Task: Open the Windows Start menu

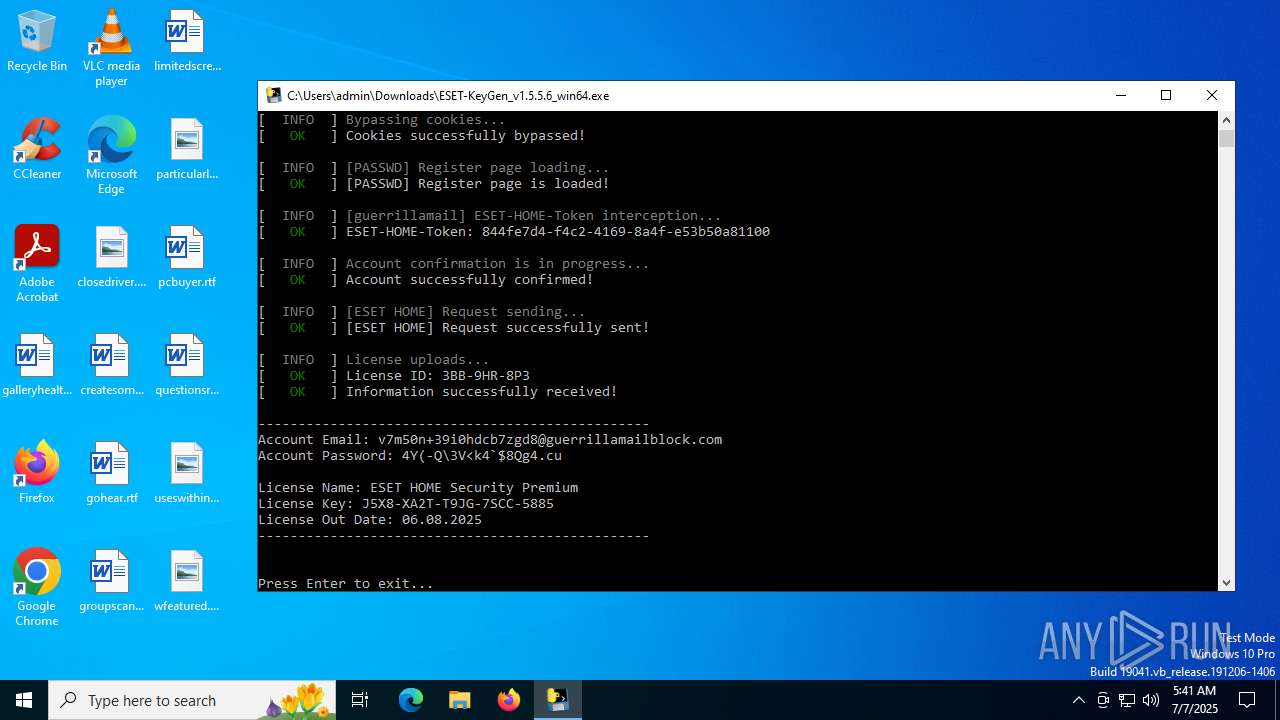Action: point(24,700)
